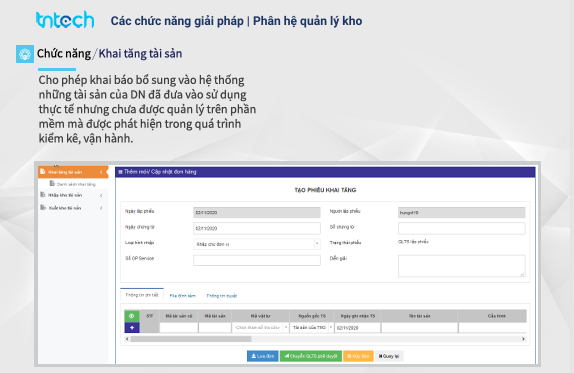Viewport: 574px width, 373px height.
Task: Click the QLTS lập phiếu status text
Action: tap(413, 242)
